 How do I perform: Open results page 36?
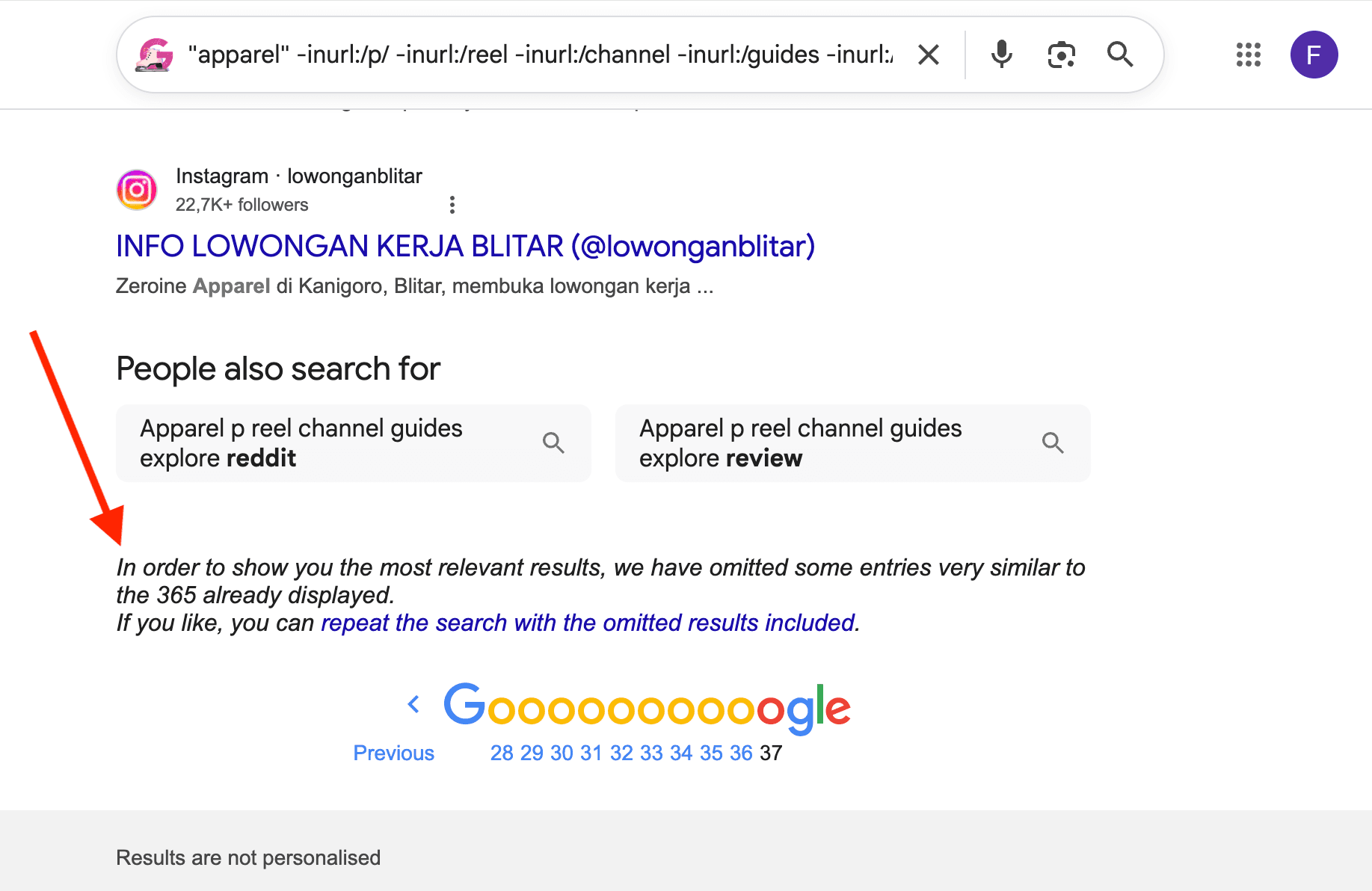[741, 753]
